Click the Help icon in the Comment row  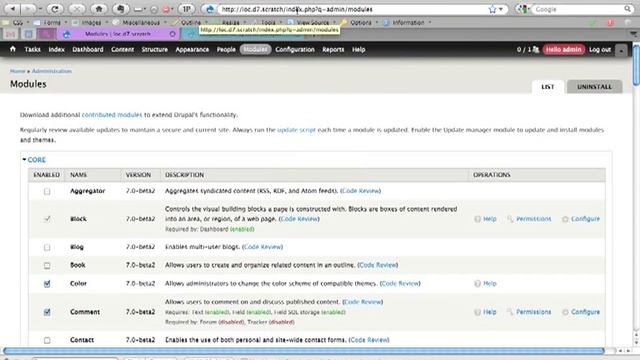(478, 312)
